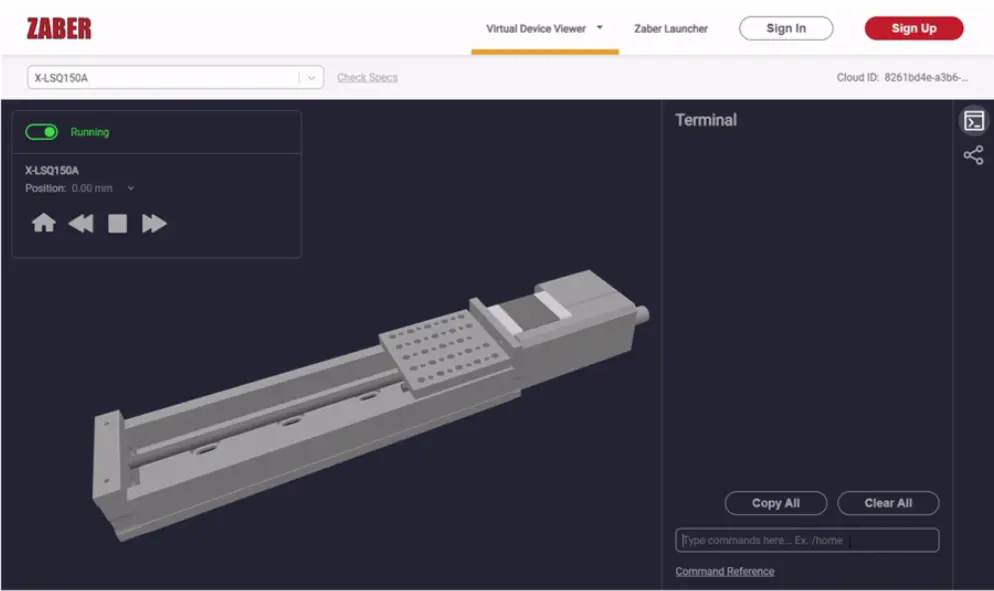Toggle the Running switch off
This screenshot has width=994, height=591.
pos(41,132)
